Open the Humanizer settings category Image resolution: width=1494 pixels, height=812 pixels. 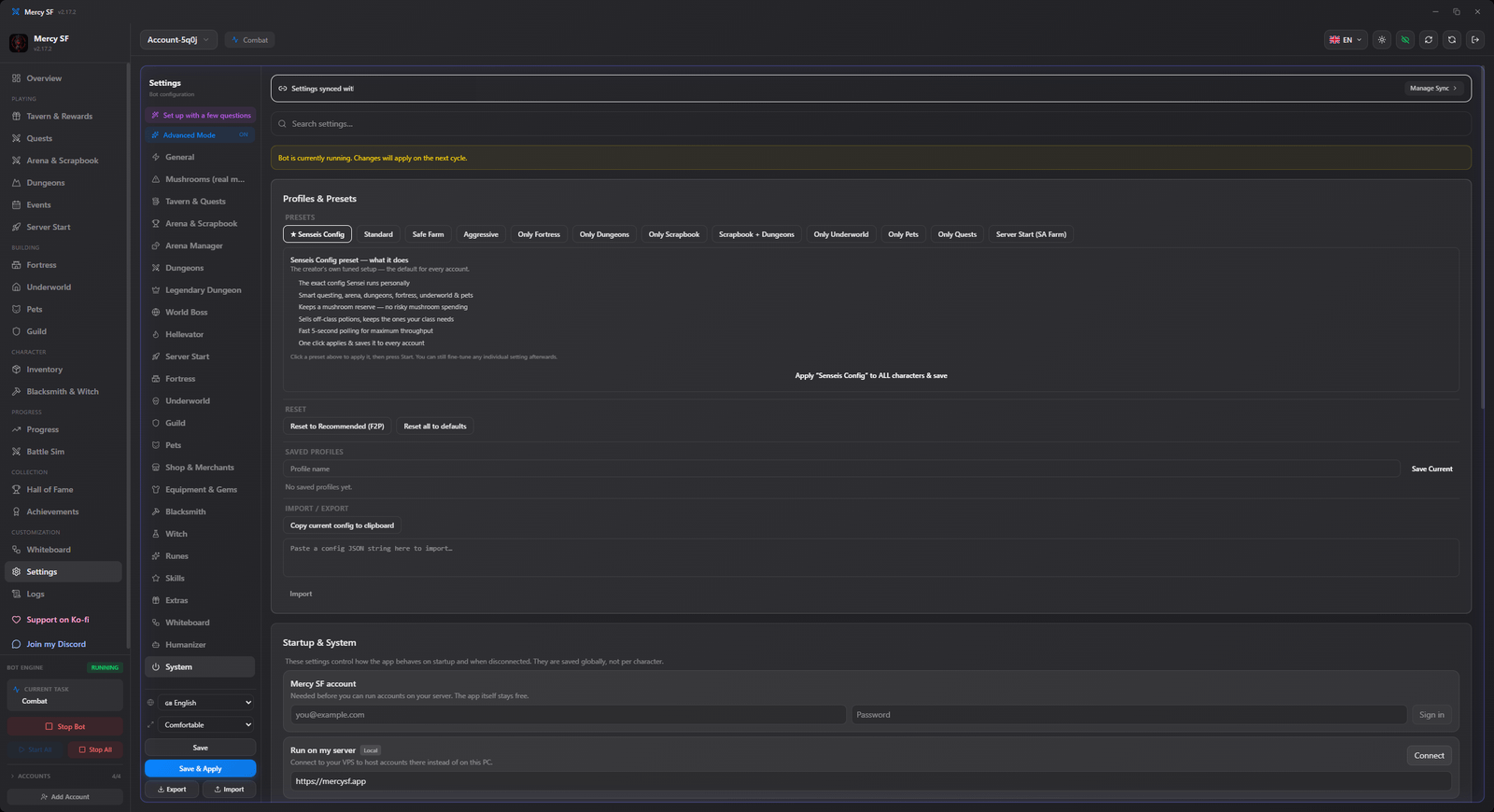[200, 645]
